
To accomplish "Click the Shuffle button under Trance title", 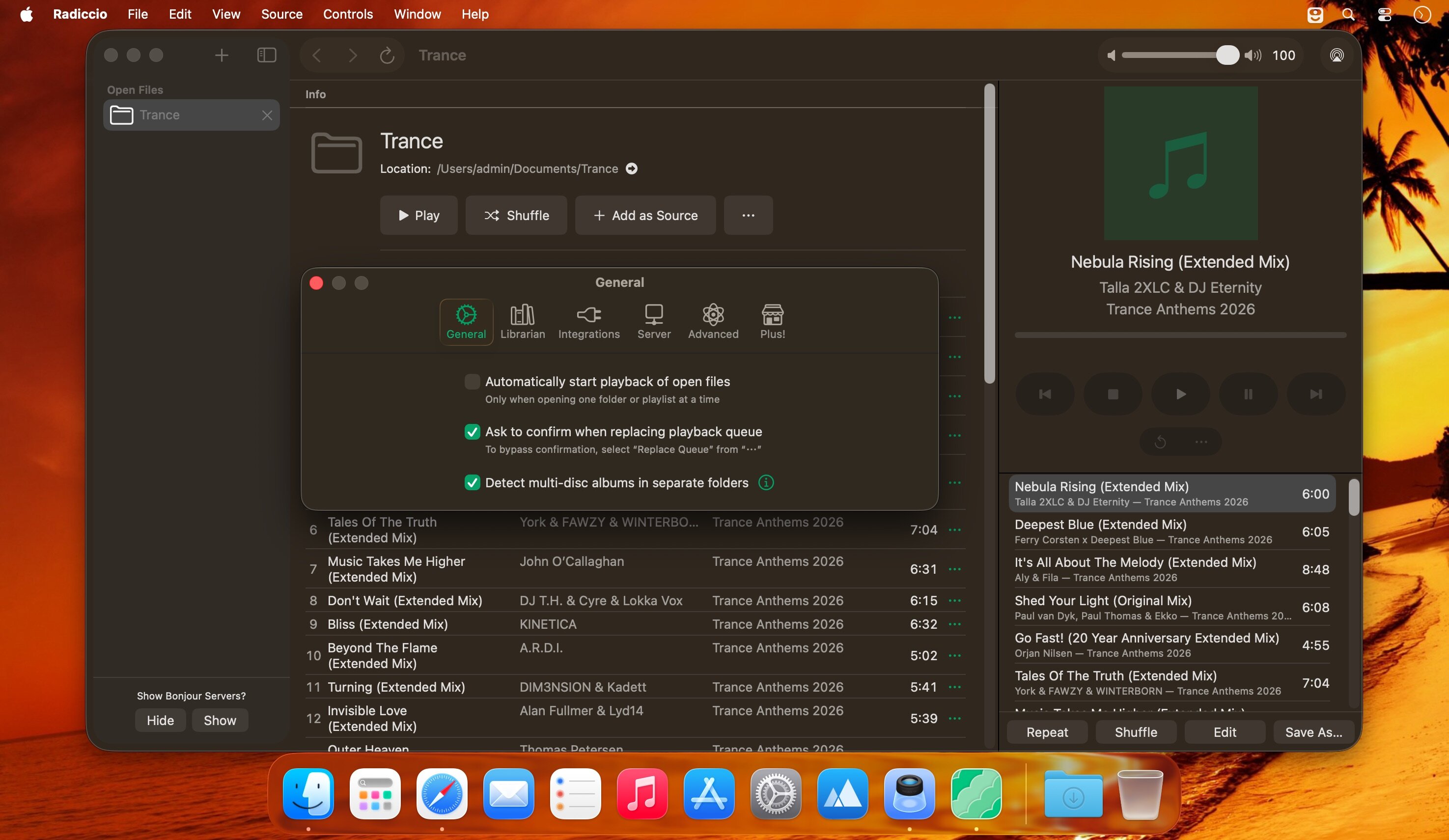I will point(516,215).
